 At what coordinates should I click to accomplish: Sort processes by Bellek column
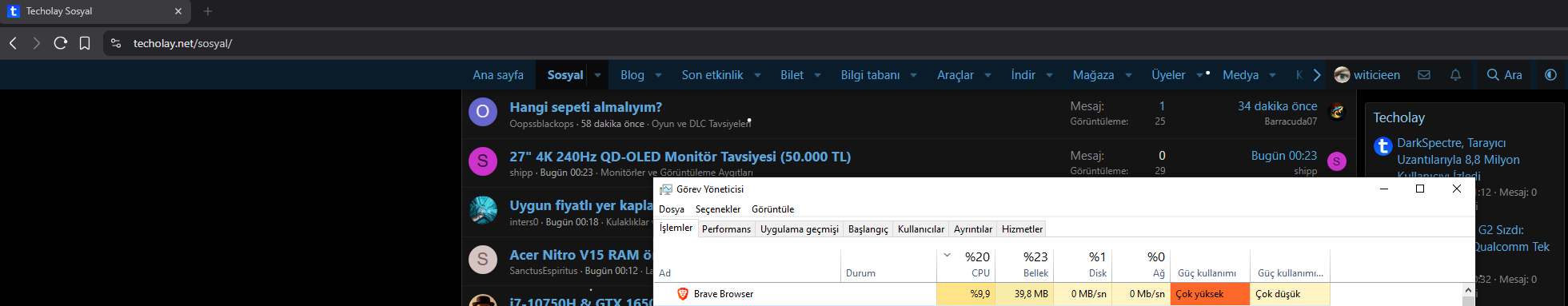point(1024,265)
